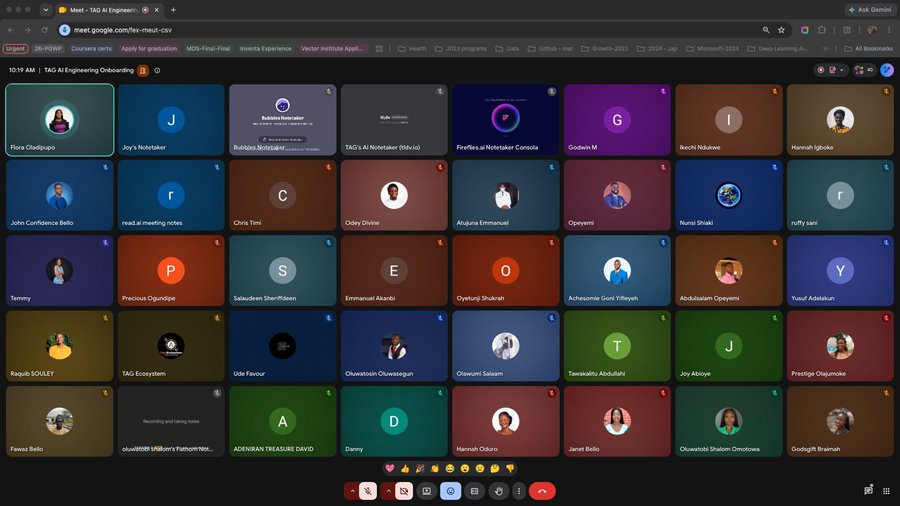Viewport: 900px width, 506px height.
Task: Open Apply for graduation bookmark
Action: (149, 49)
